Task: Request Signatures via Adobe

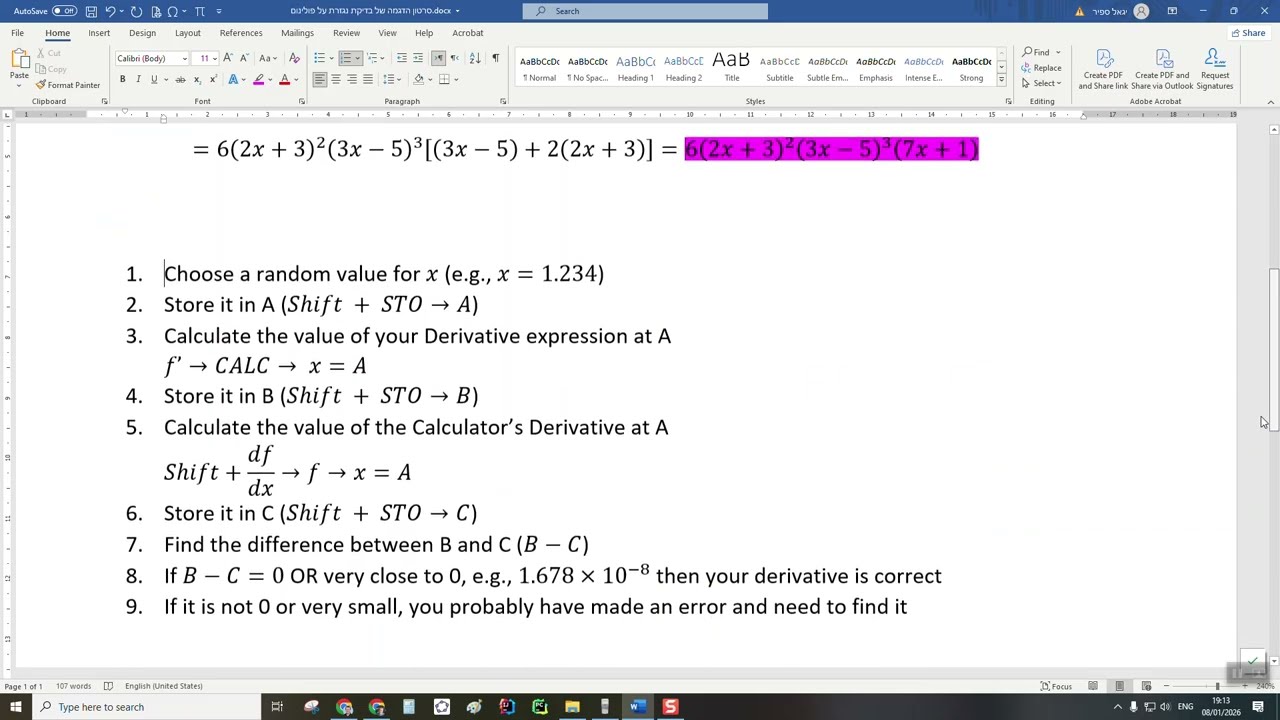Action: coord(1215,70)
